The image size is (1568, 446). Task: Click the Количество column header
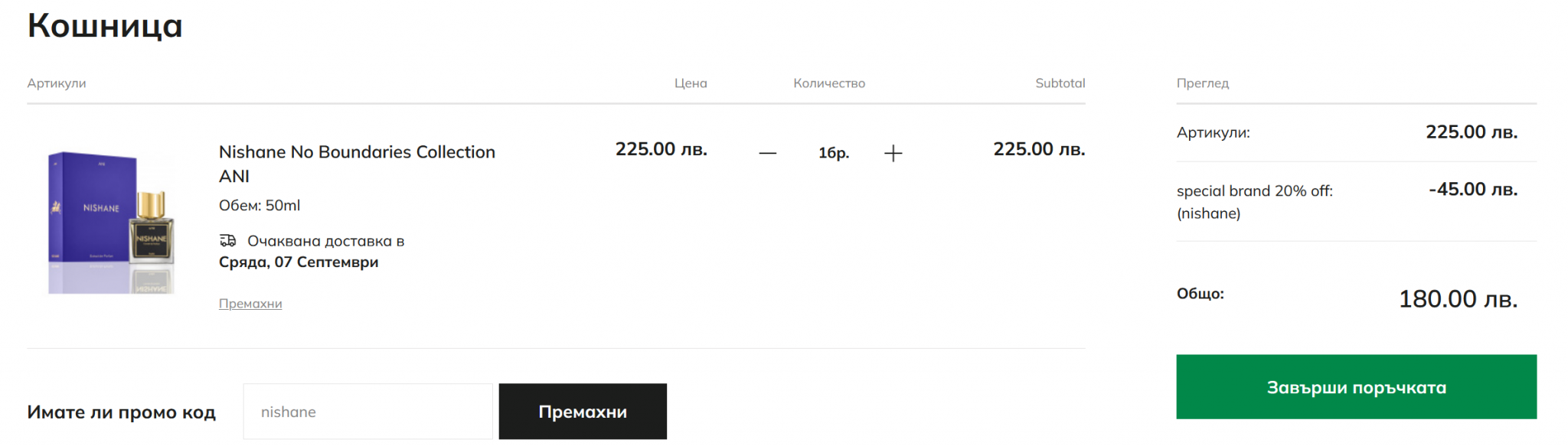(829, 83)
